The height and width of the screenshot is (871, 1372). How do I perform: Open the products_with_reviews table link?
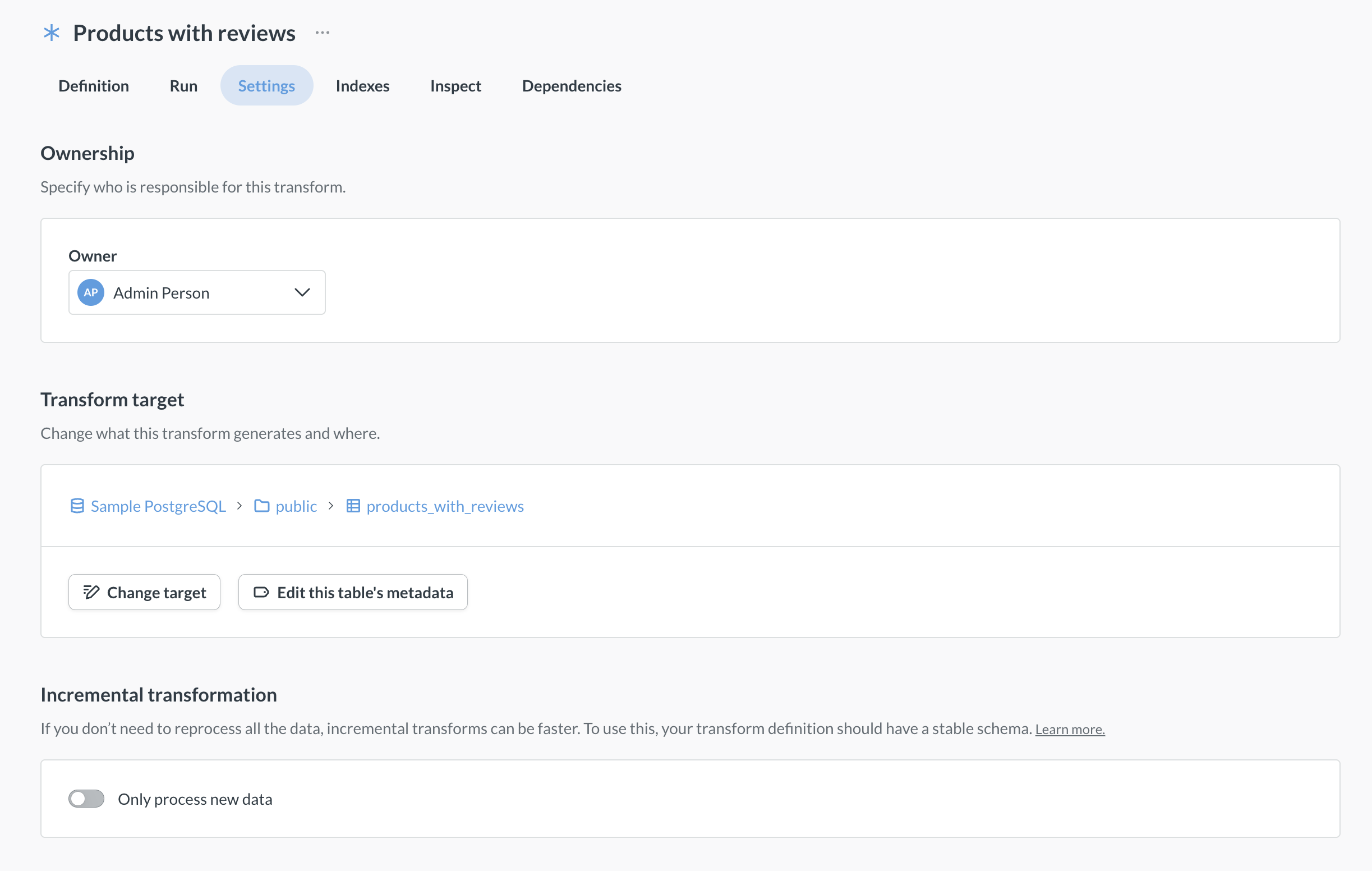(x=445, y=506)
